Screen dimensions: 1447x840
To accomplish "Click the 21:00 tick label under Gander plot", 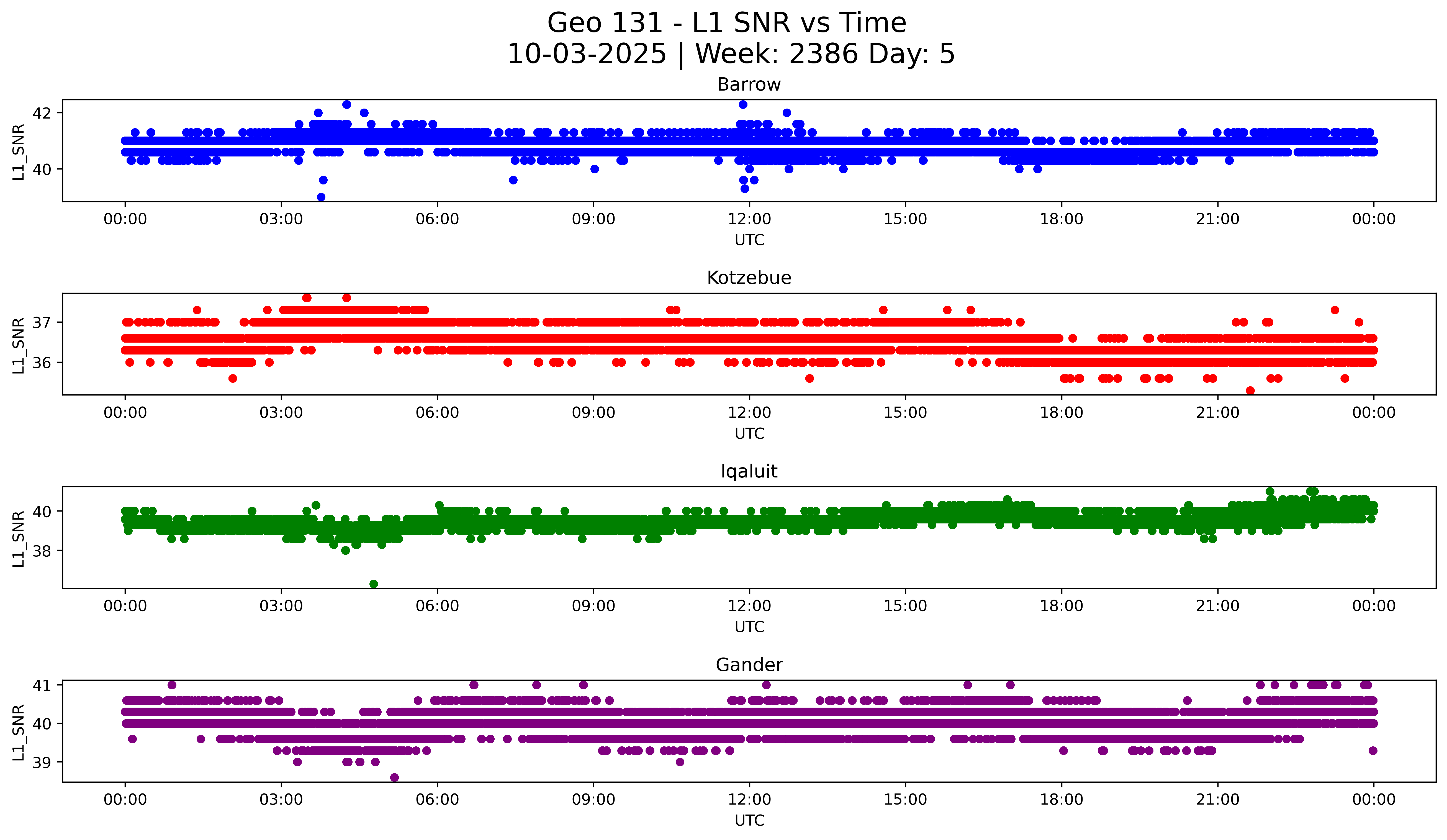I will [x=1217, y=800].
